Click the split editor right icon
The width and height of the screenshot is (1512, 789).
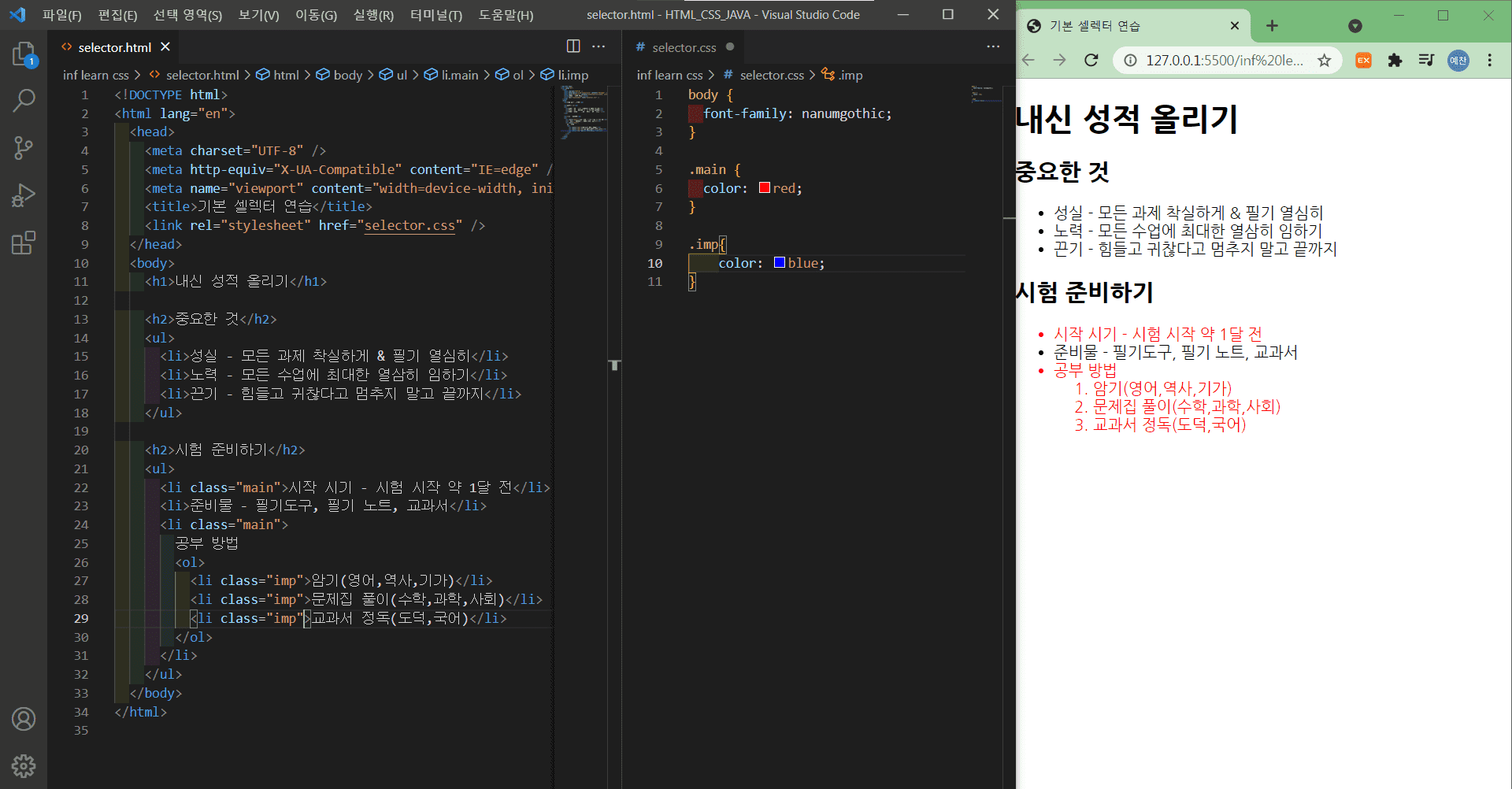point(573,46)
